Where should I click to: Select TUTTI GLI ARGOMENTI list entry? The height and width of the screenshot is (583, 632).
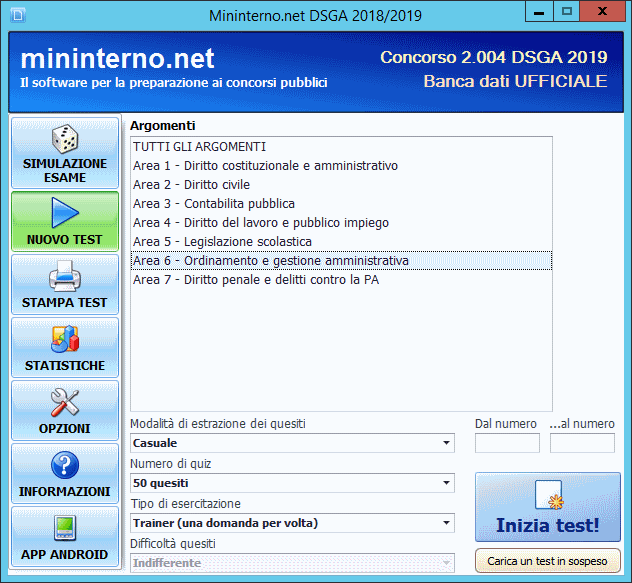pyautogui.click(x=200, y=147)
